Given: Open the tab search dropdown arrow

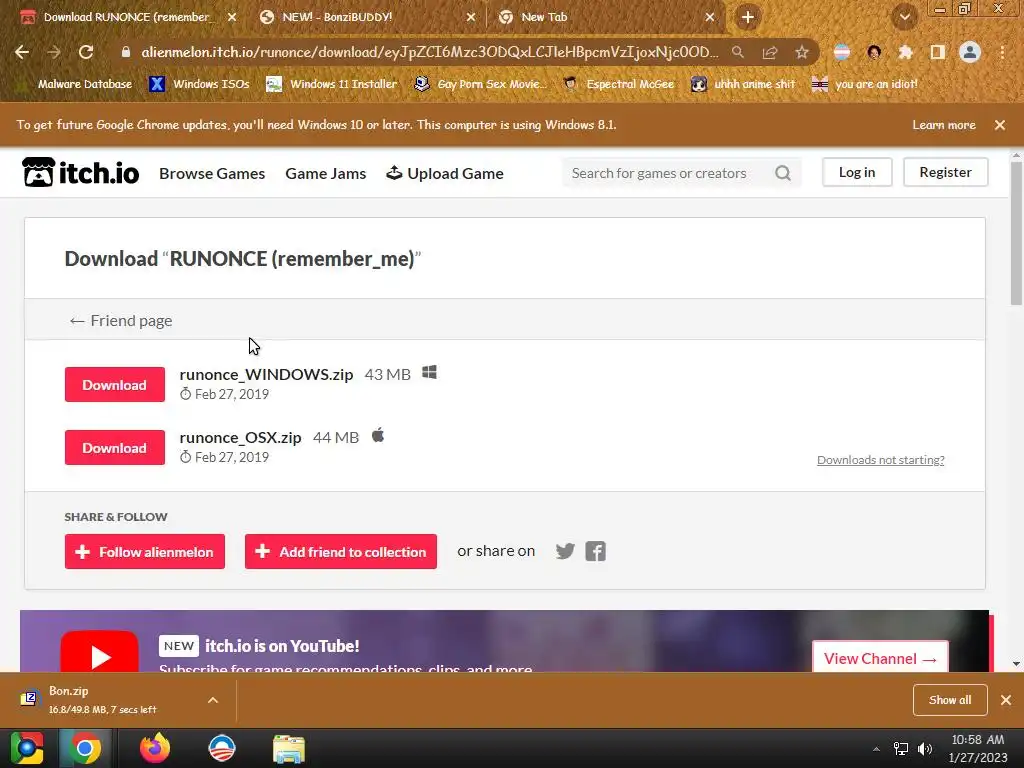Looking at the screenshot, I should click(905, 17).
